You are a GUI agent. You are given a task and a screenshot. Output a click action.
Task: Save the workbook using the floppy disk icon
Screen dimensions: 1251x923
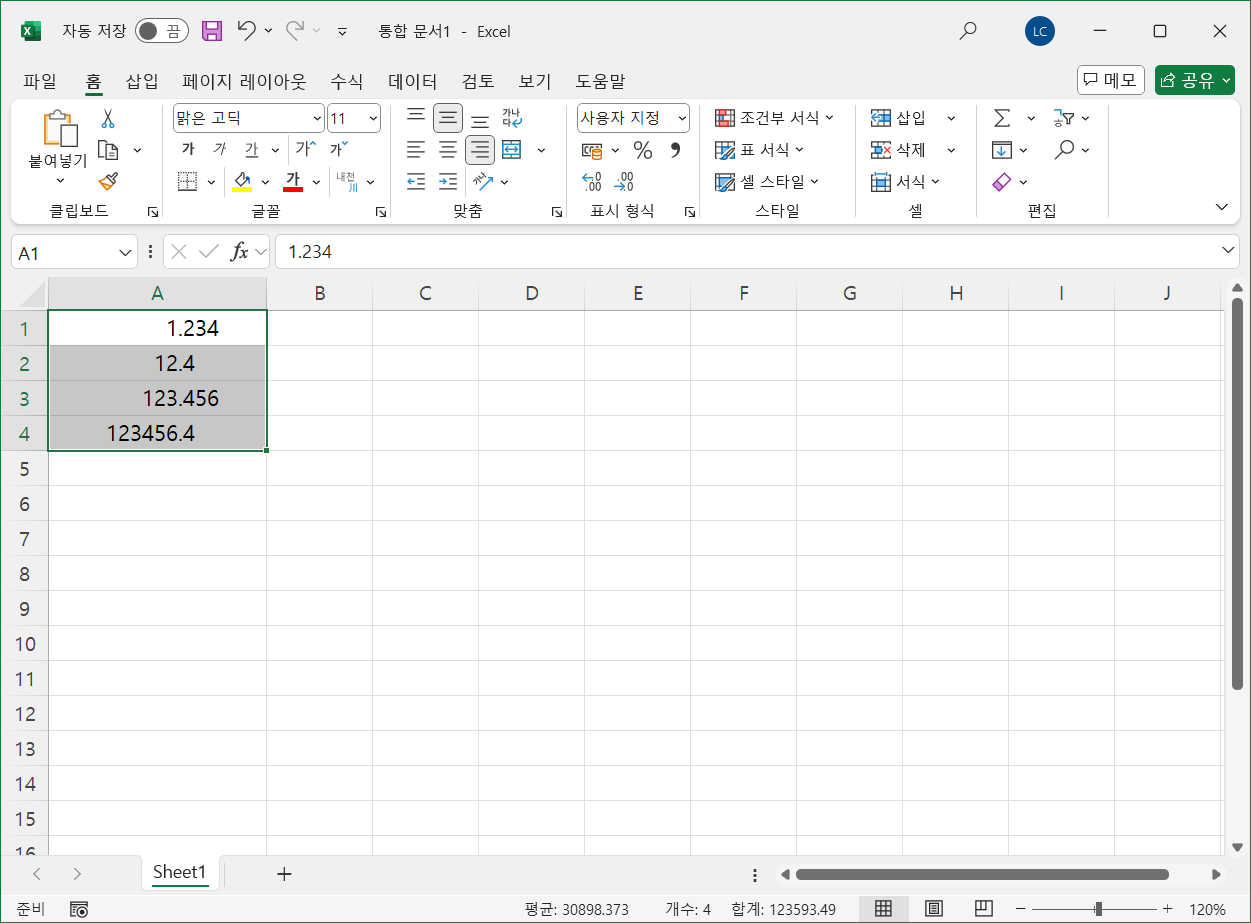tap(212, 31)
